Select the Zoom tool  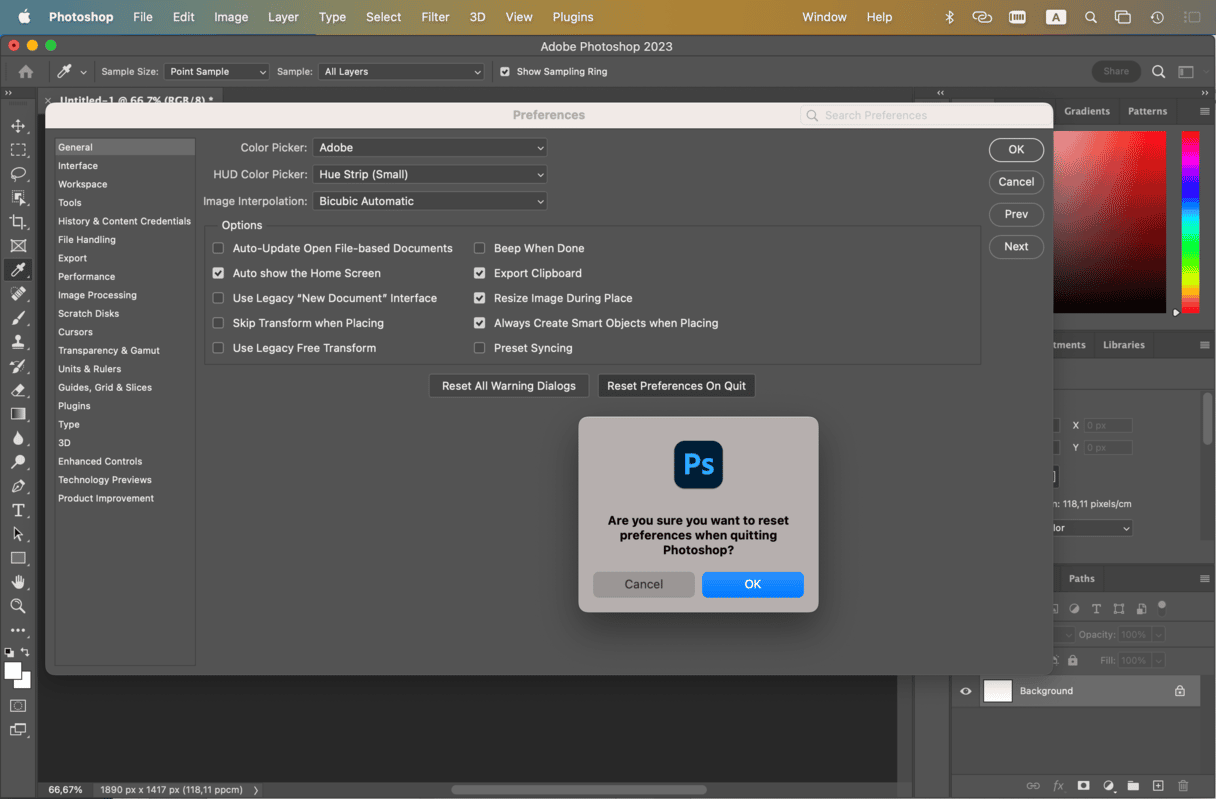point(18,606)
